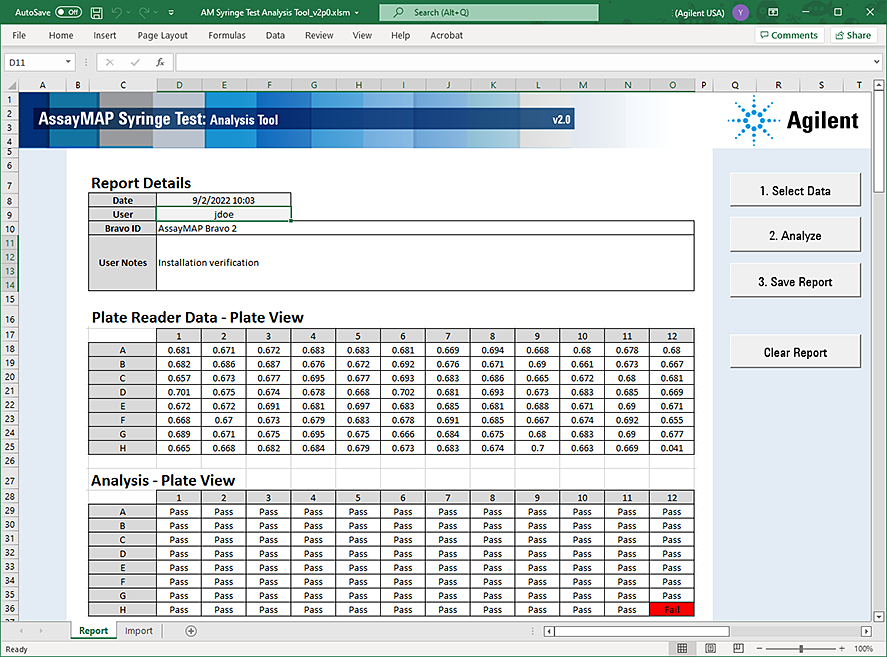Click next sheet navigation arrow

pyautogui.click(x=41, y=631)
